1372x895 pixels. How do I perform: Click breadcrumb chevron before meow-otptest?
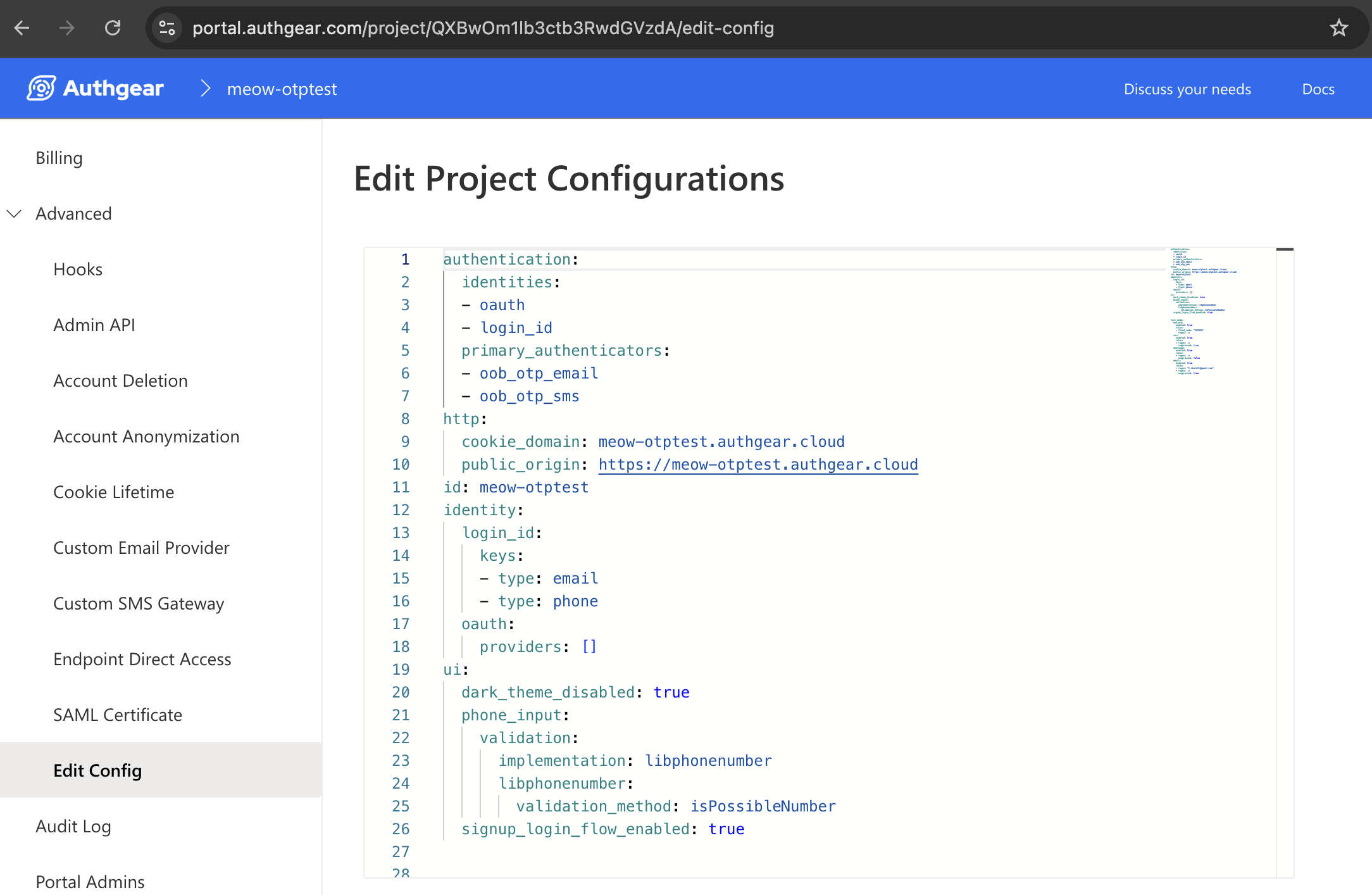point(205,89)
